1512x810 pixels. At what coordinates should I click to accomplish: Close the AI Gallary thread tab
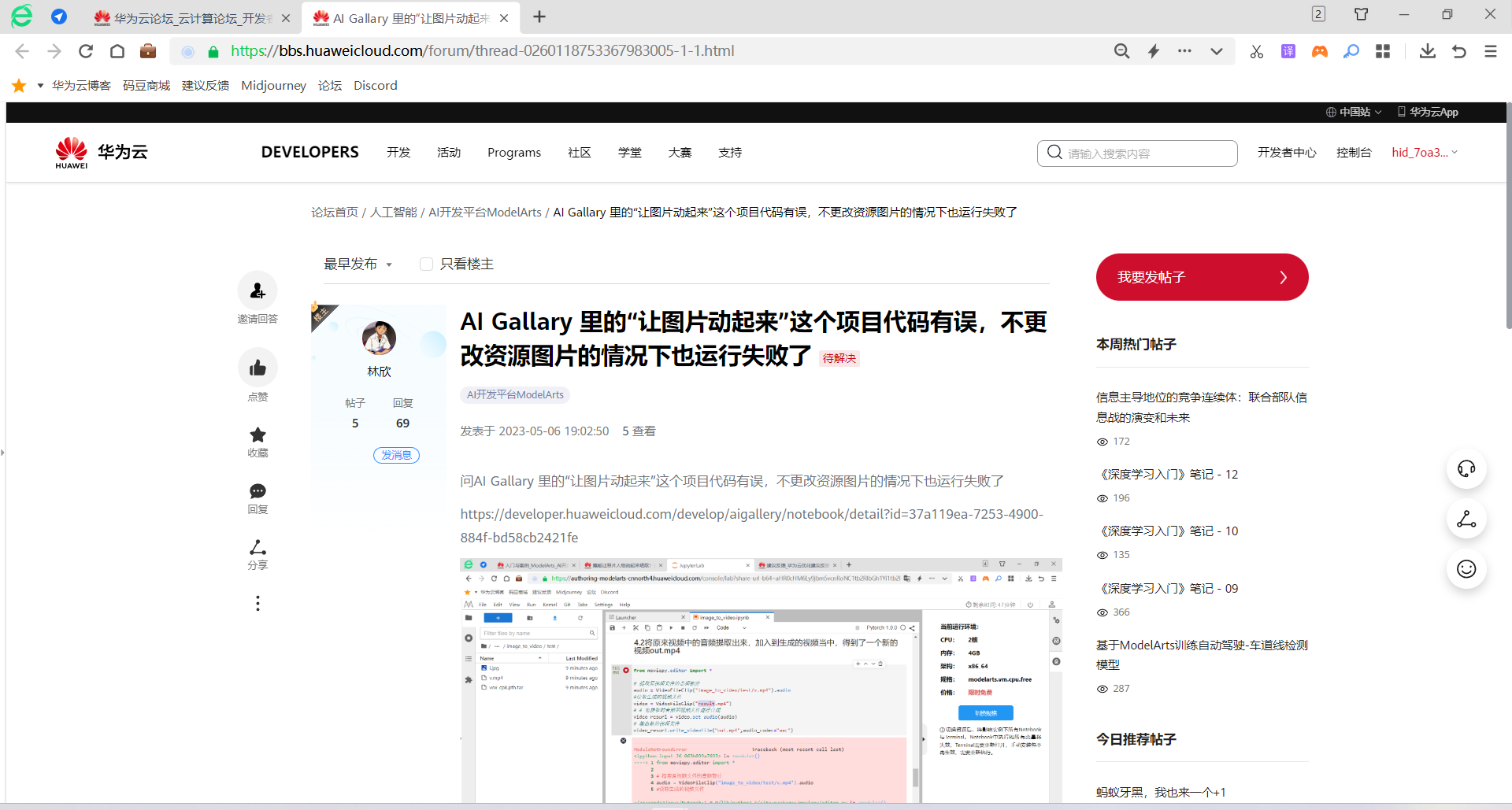pyautogui.click(x=504, y=18)
